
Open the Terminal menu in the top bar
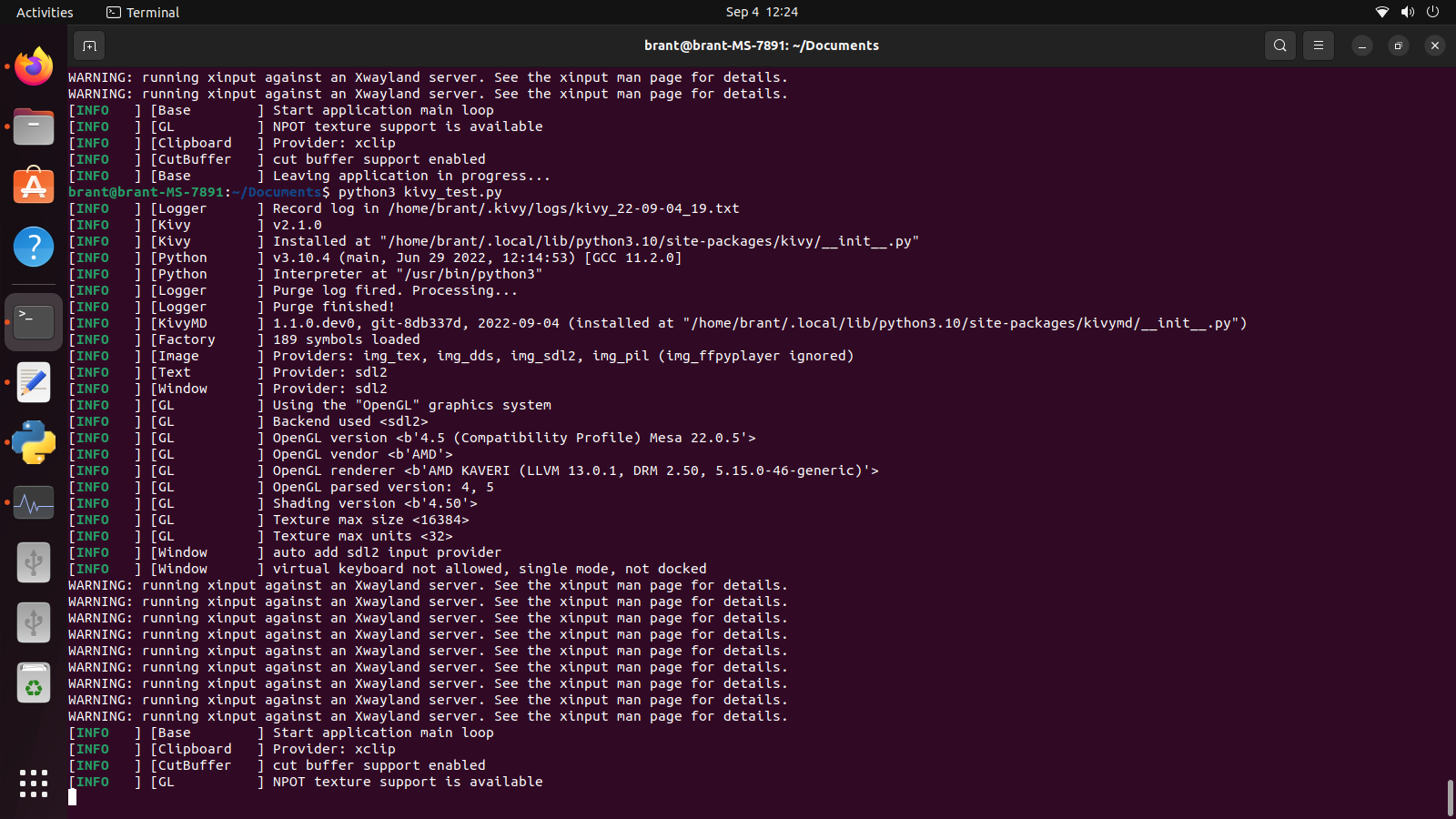[x=142, y=12]
